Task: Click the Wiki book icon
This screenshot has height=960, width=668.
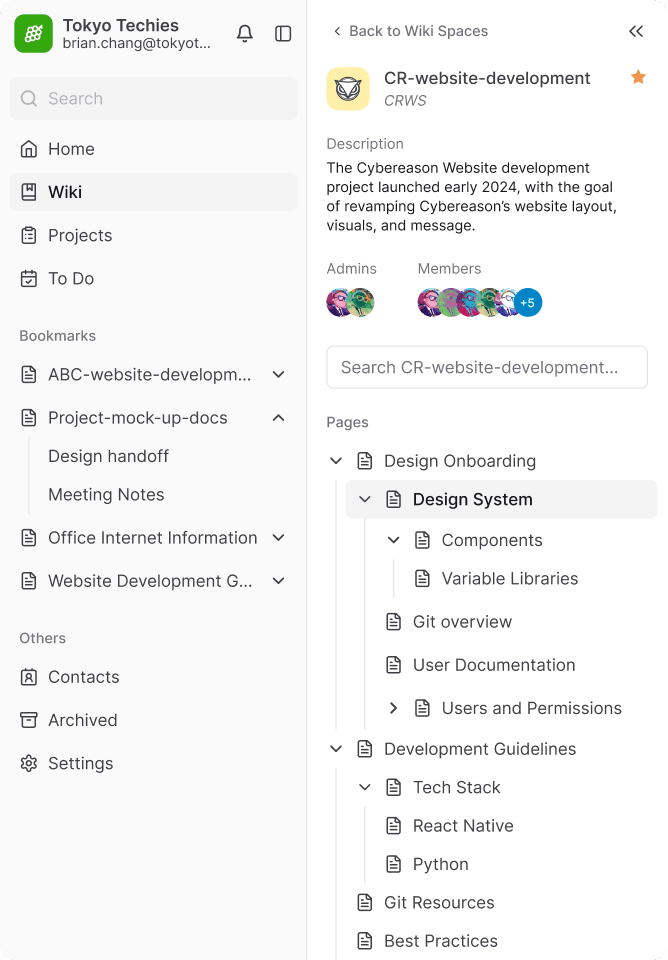Action: tap(29, 192)
